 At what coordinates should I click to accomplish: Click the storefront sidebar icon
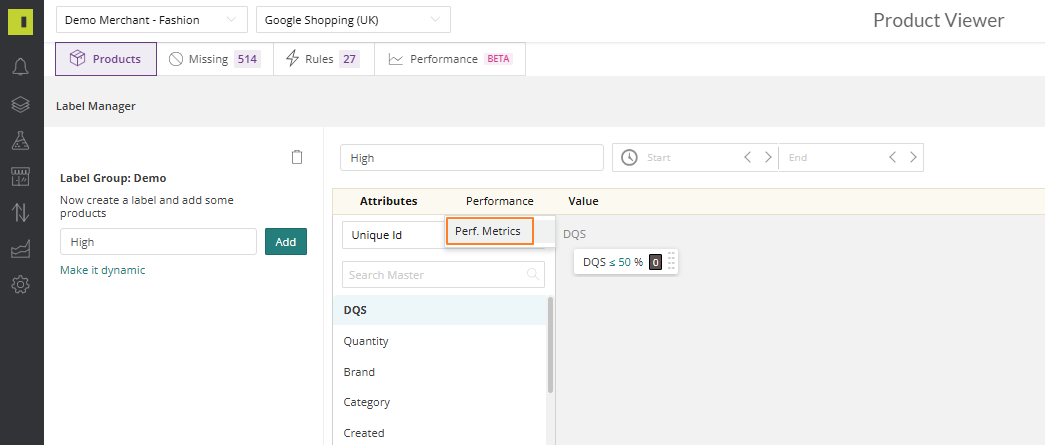(x=21, y=177)
